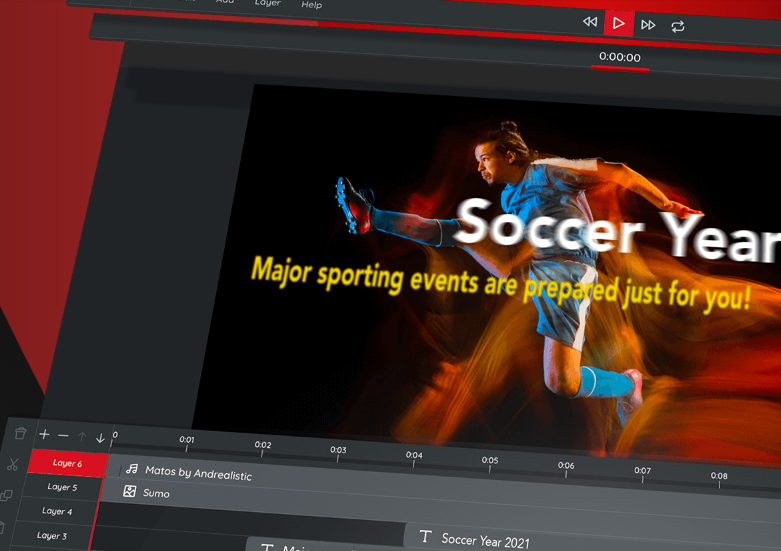Move layer up with the up arrow
This screenshot has width=781, height=551.
click(82, 437)
